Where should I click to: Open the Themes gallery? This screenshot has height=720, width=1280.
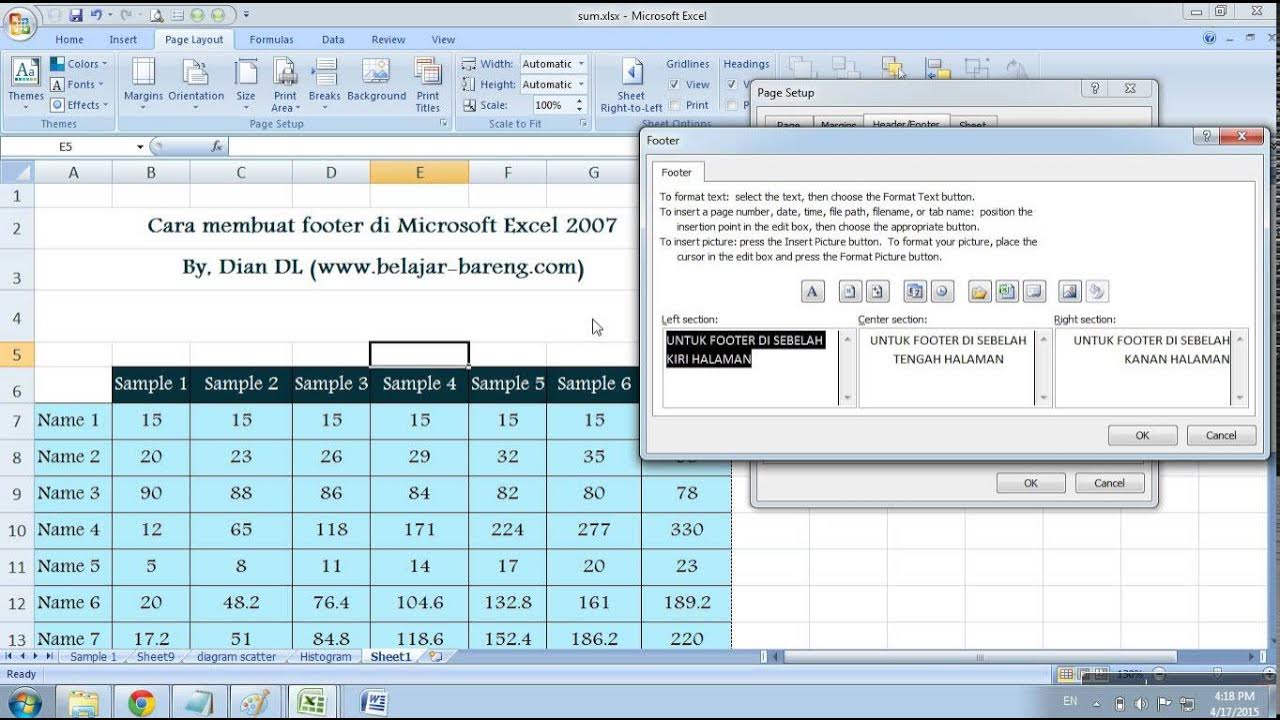tap(25, 85)
